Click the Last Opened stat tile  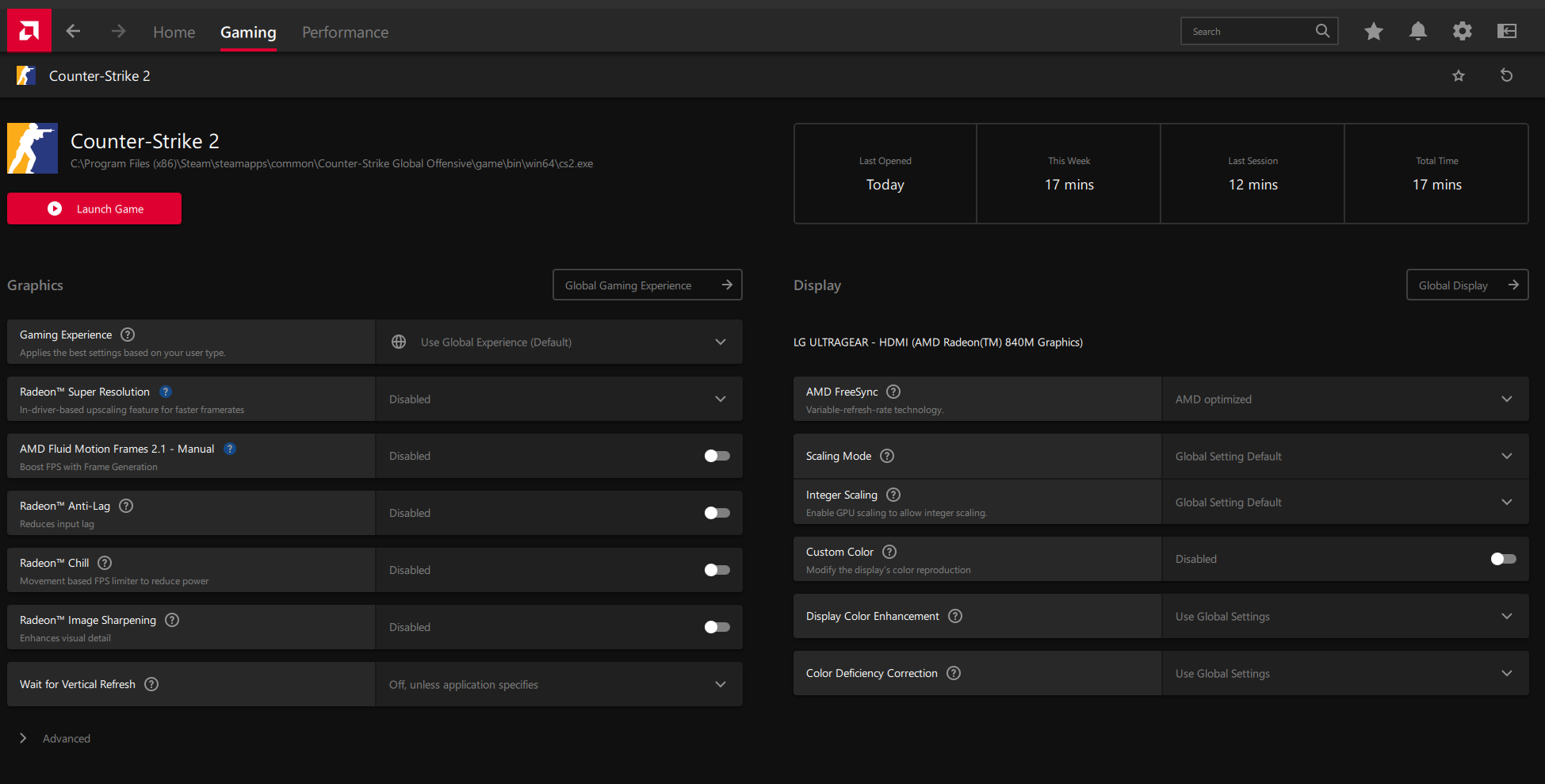tap(885, 174)
